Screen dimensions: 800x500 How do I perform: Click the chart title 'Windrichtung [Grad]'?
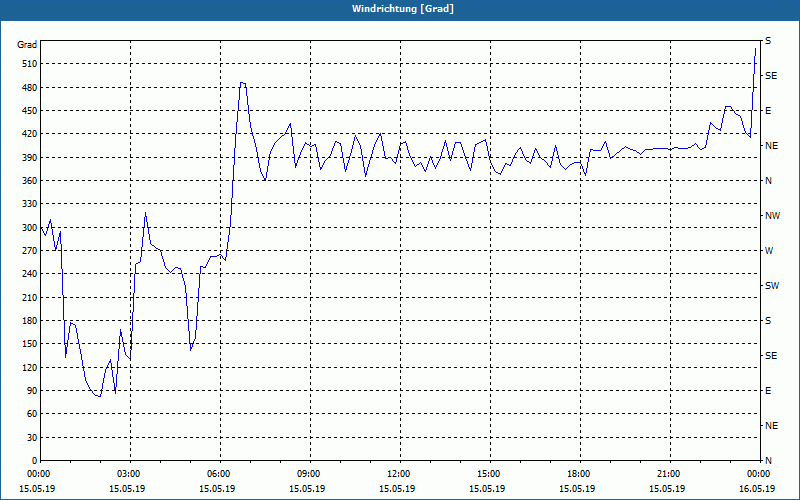pyautogui.click(x=403, y=9)
